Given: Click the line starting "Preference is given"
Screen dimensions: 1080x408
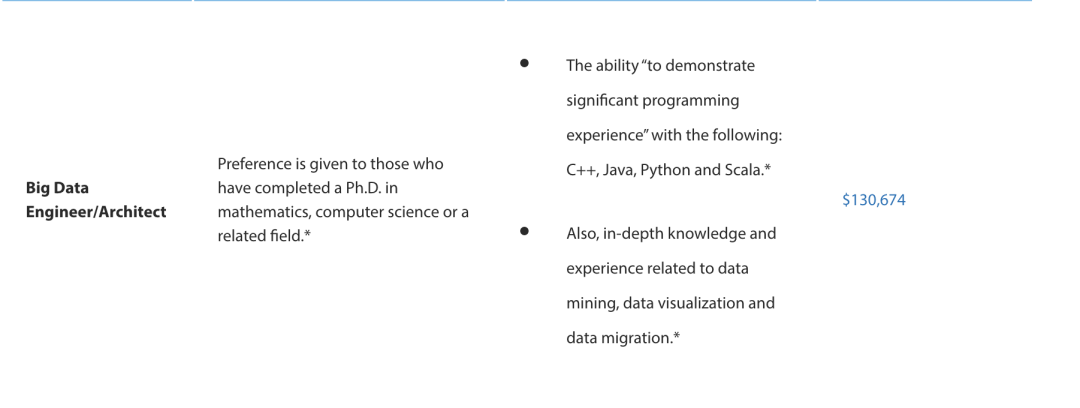Looking at the screenshot, I should pos(330,163).
